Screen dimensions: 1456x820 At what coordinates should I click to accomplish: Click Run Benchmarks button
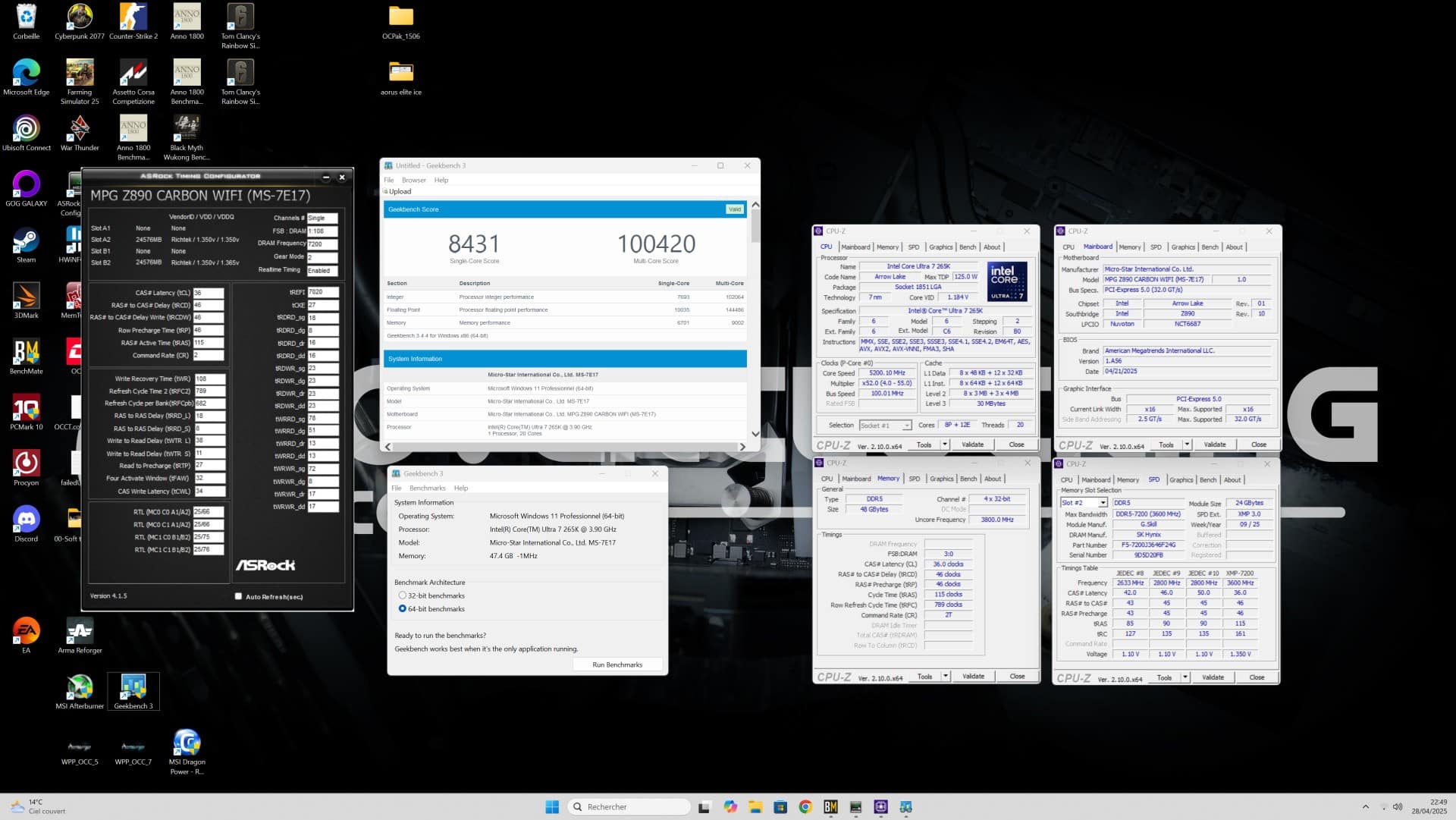click(x=617, y=665)
